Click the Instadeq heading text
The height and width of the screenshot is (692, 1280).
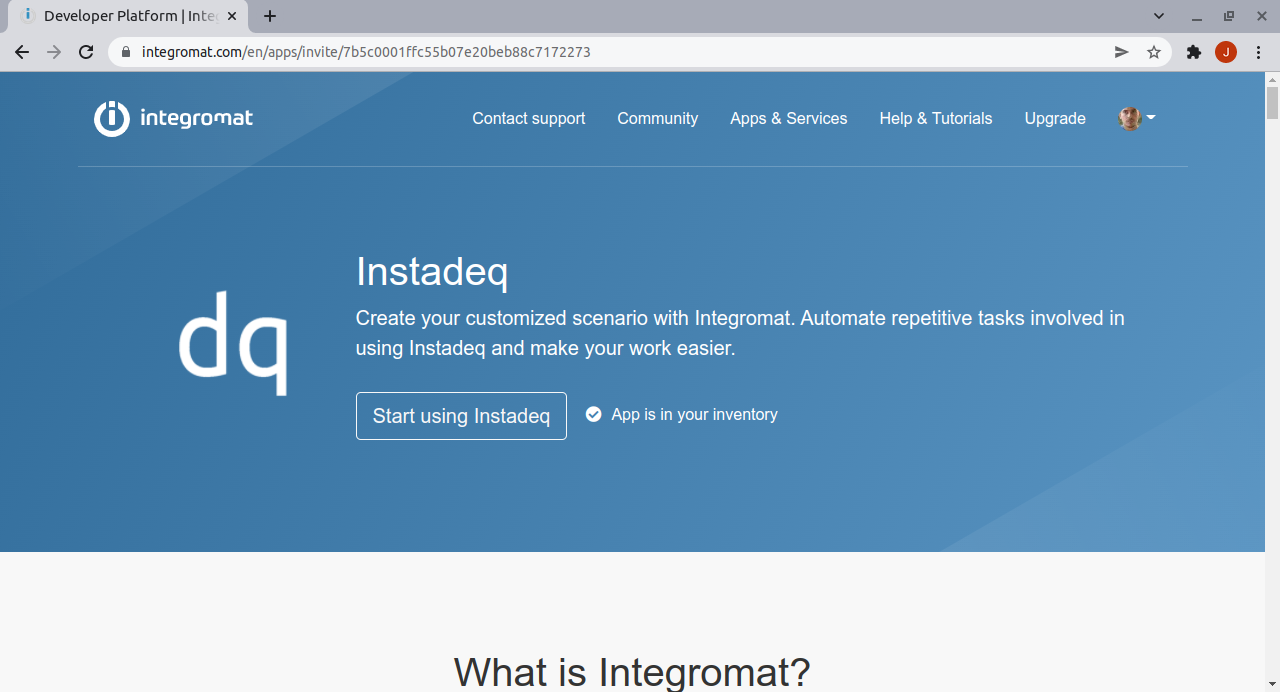click(432, 272)
